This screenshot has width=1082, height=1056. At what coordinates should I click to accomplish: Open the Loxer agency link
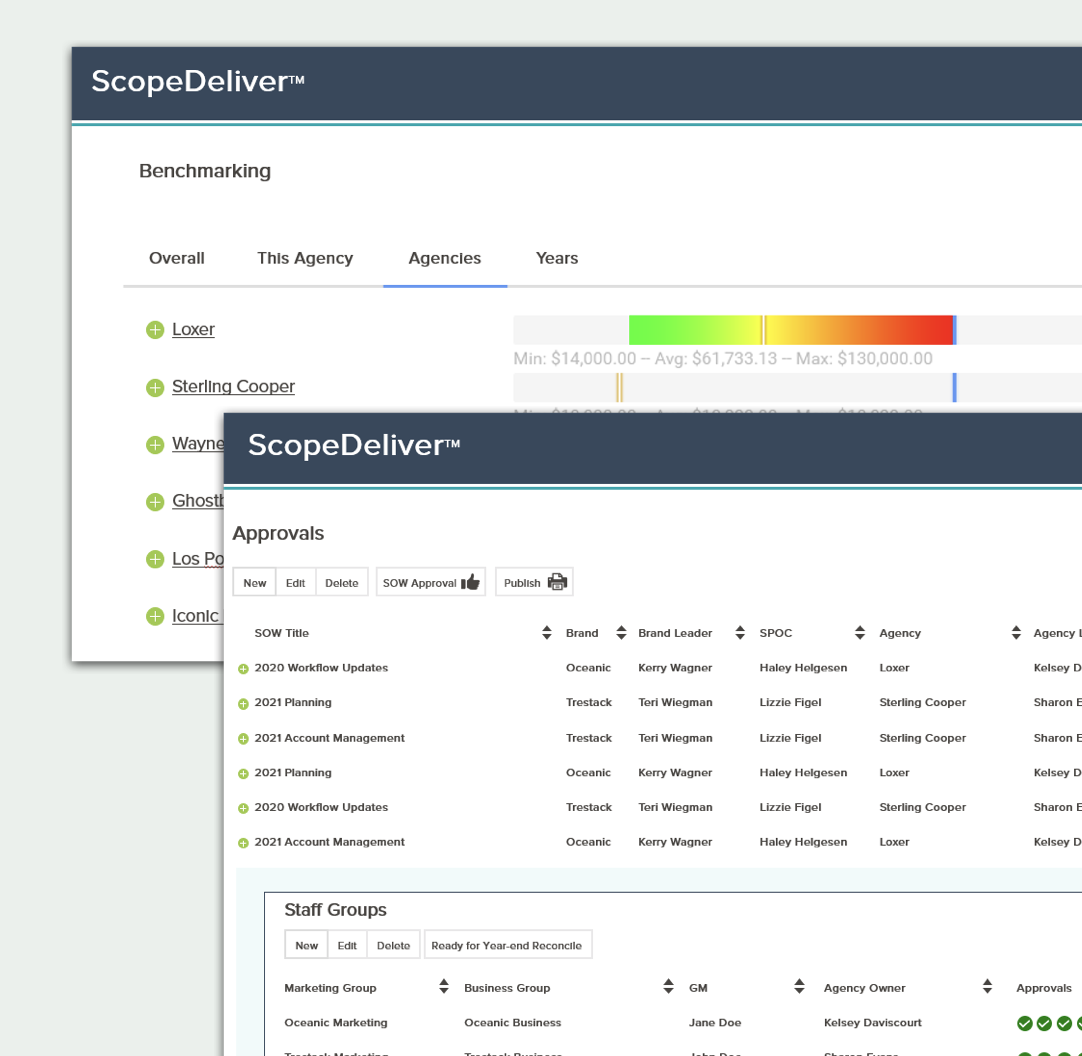coord(193,330)
